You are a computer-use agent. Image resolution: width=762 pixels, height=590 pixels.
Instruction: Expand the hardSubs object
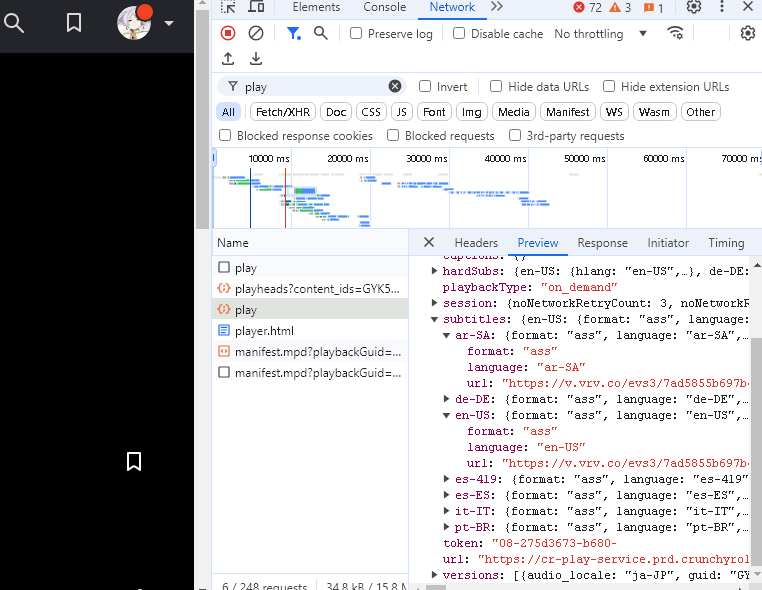point(434,271)
